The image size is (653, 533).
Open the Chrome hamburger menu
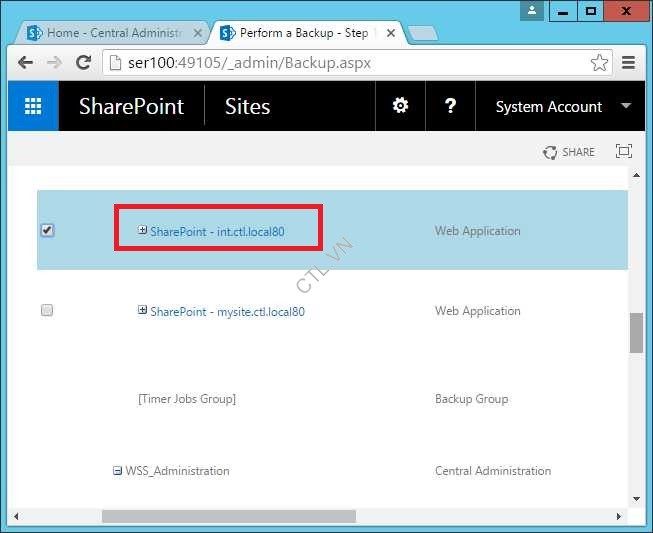pyautogui.click(x=628, y=63)
